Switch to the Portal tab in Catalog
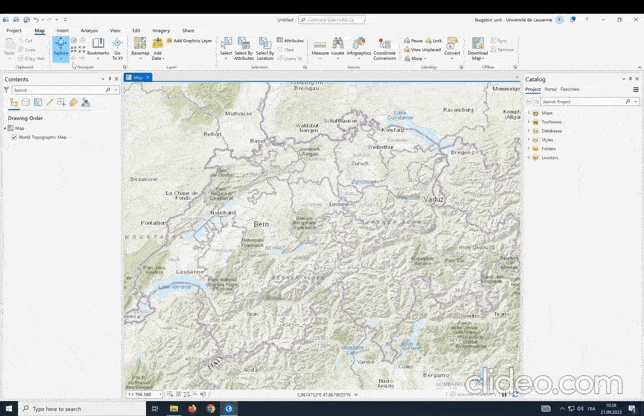 tap(550, 89)
